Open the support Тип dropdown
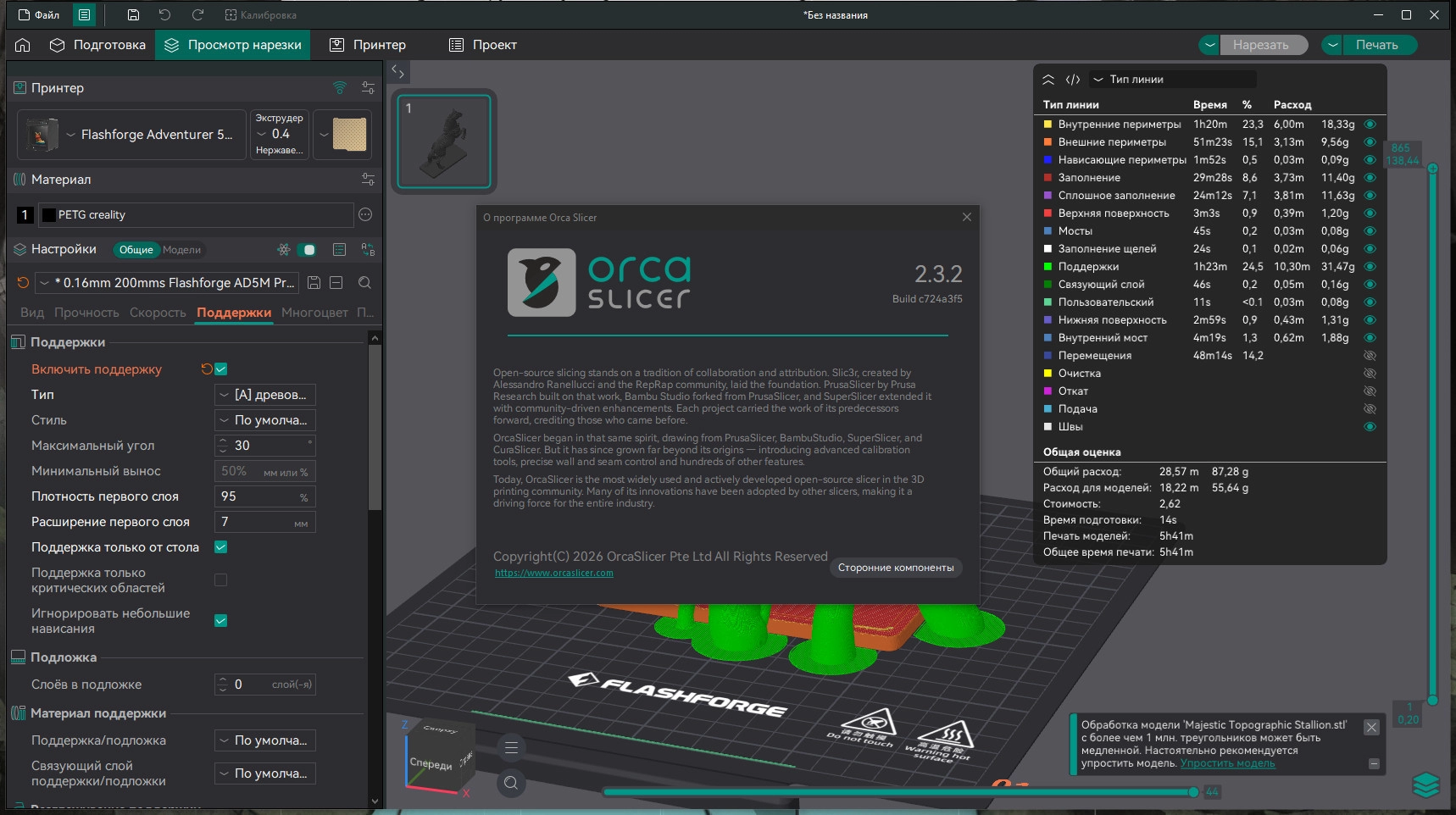 265,395
